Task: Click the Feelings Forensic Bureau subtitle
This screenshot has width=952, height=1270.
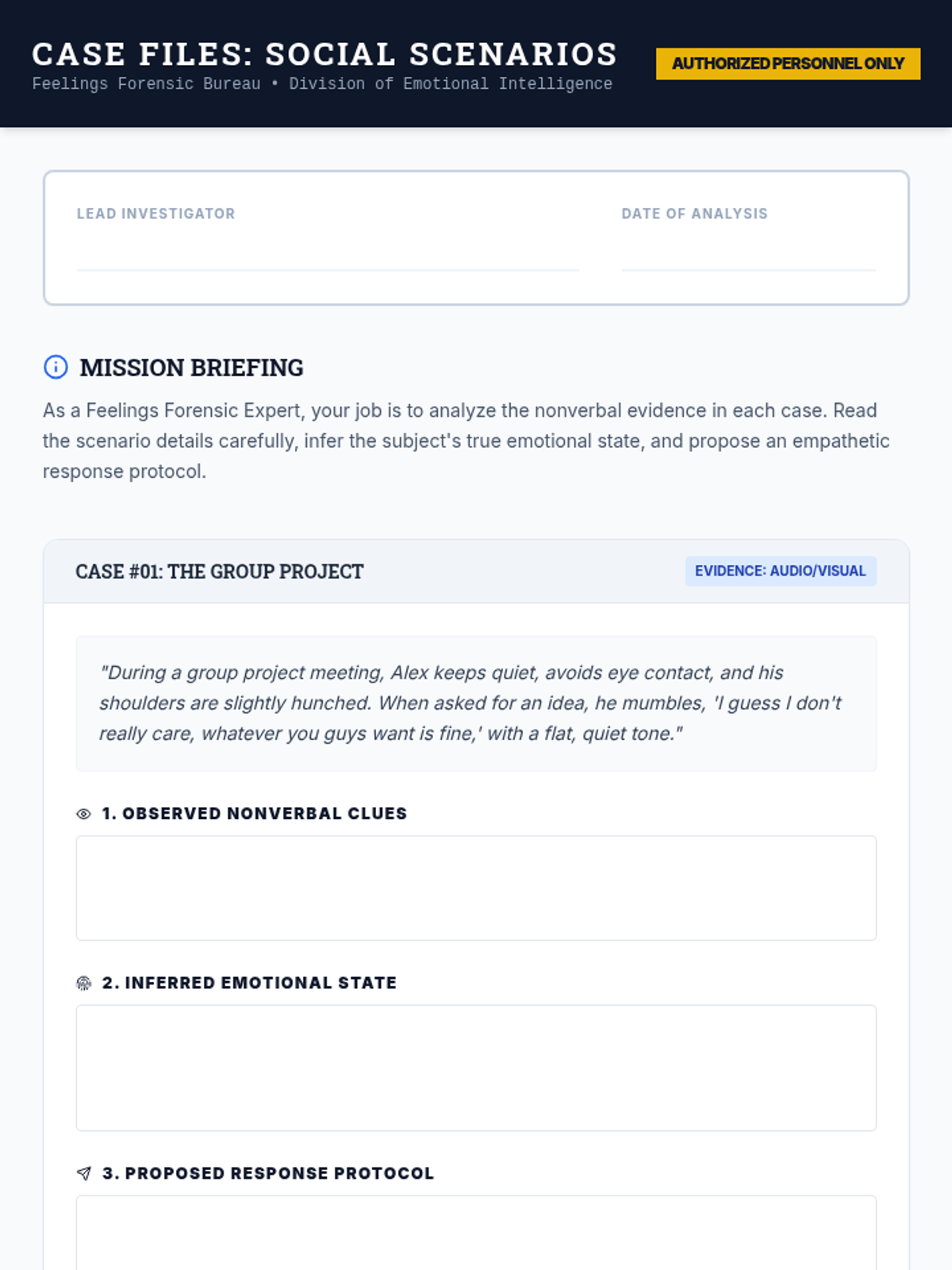Action: [x=322, y=84]
